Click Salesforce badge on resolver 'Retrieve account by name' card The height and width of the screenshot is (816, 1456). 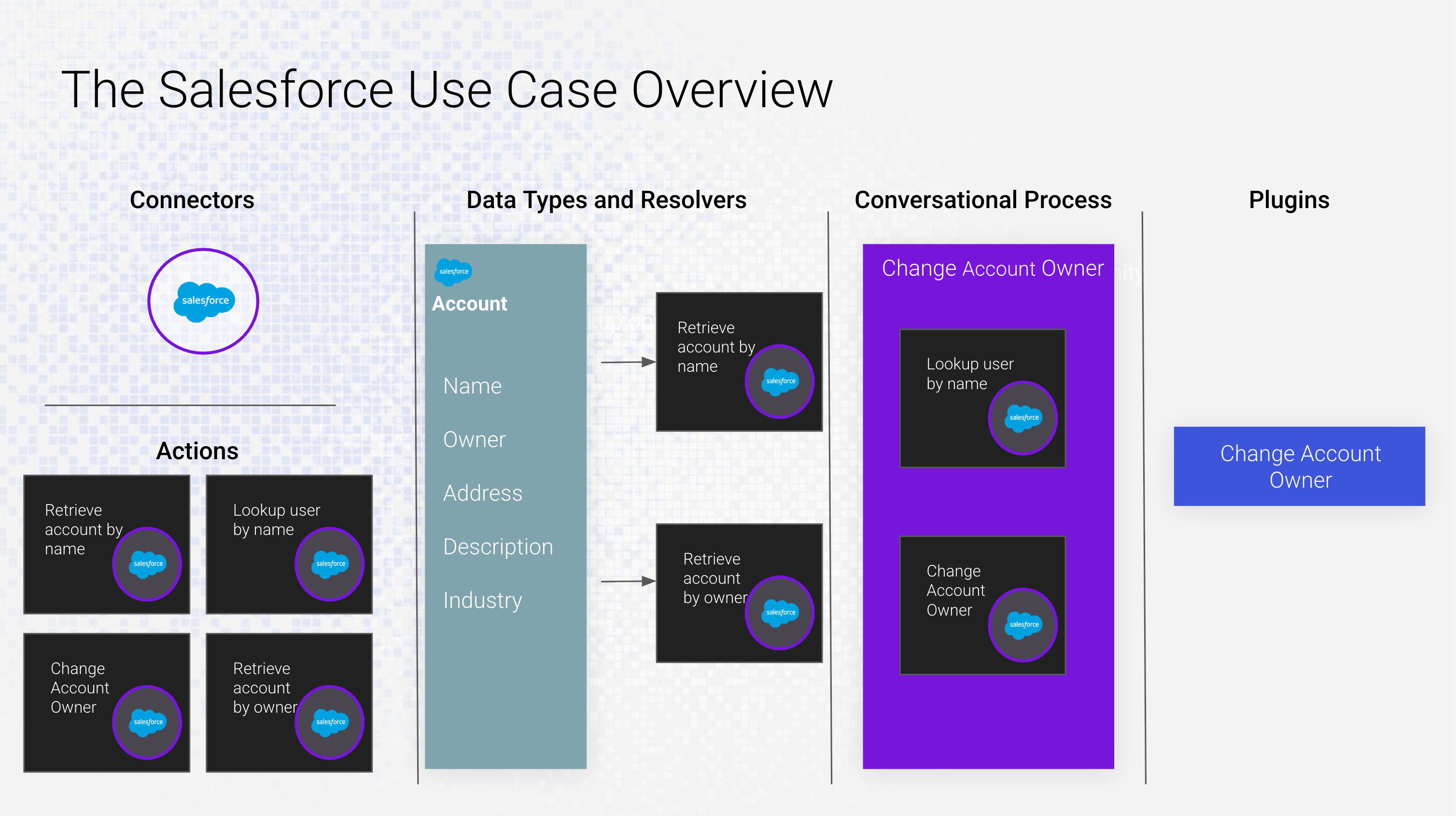780,381
